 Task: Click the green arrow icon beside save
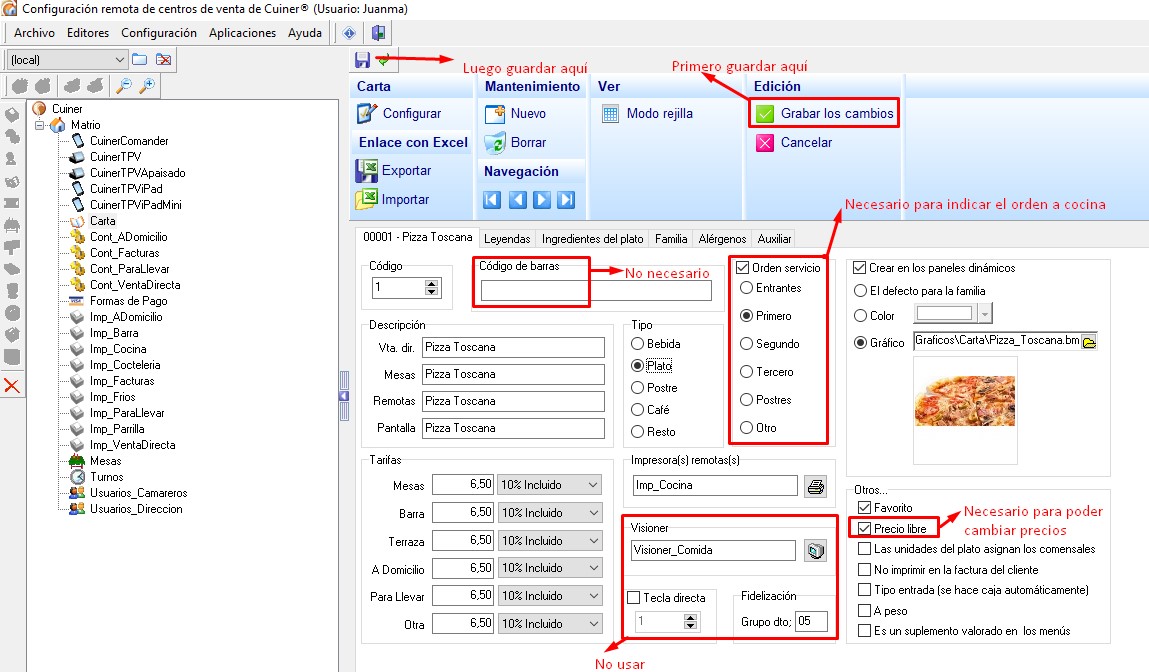pyautogui.click(x=383, y=60)
